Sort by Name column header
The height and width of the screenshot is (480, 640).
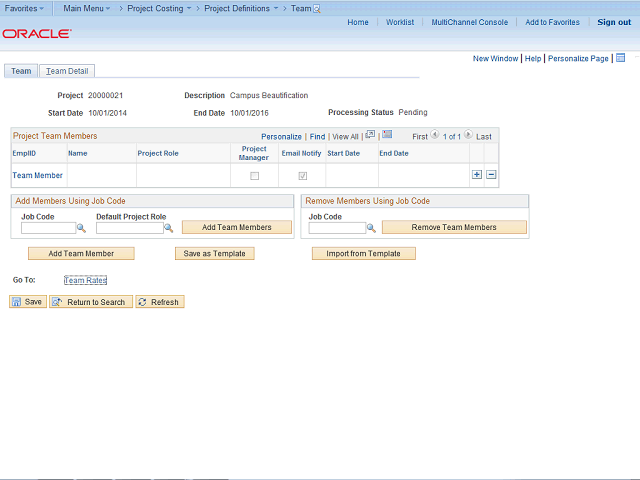point(78,153)
